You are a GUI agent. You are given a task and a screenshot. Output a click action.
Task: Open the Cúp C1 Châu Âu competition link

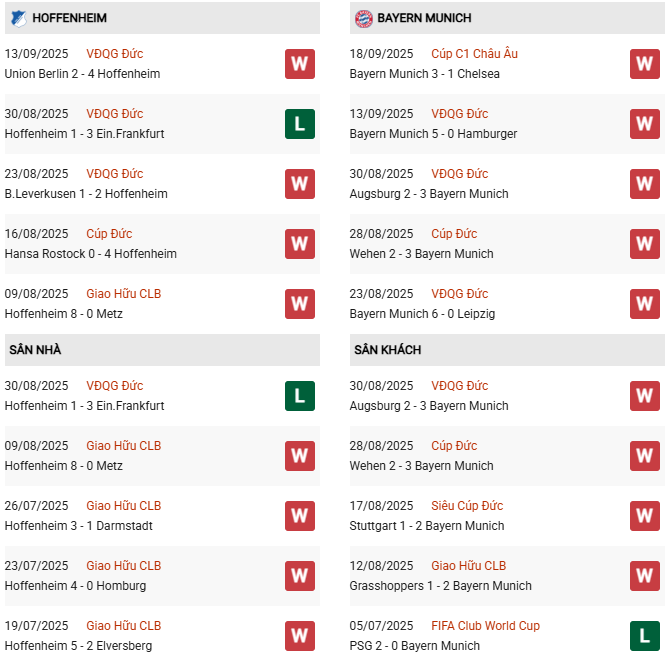pos(474,54)
